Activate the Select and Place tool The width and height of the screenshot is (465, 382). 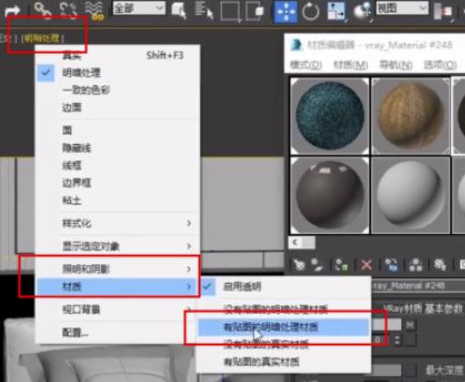pos(362,11)
